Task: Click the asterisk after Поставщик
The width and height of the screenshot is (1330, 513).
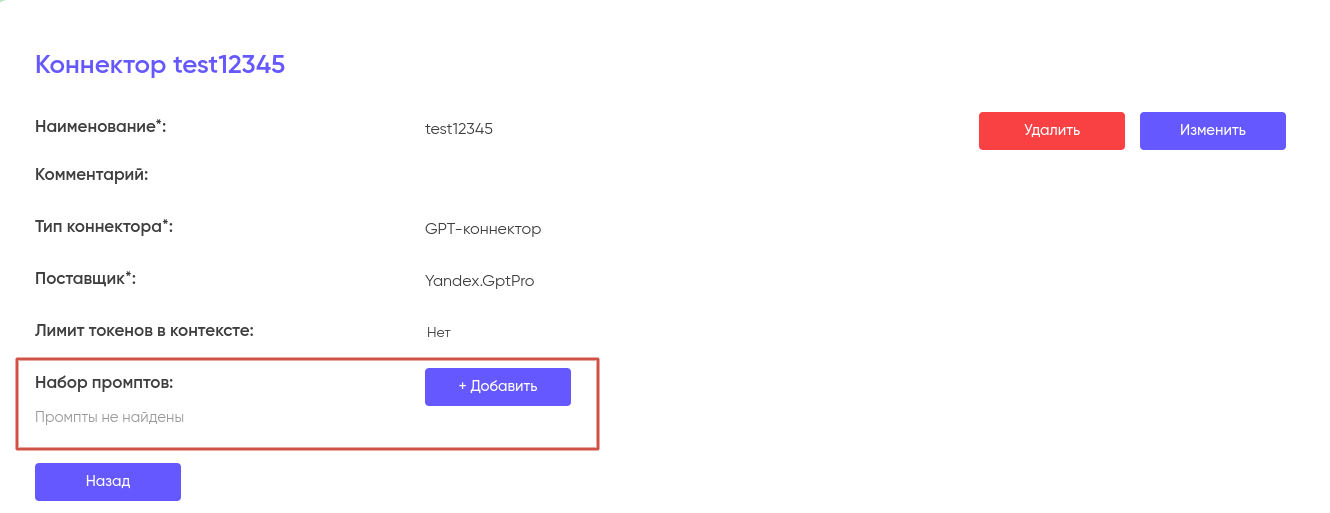Action: click(128, 274)
